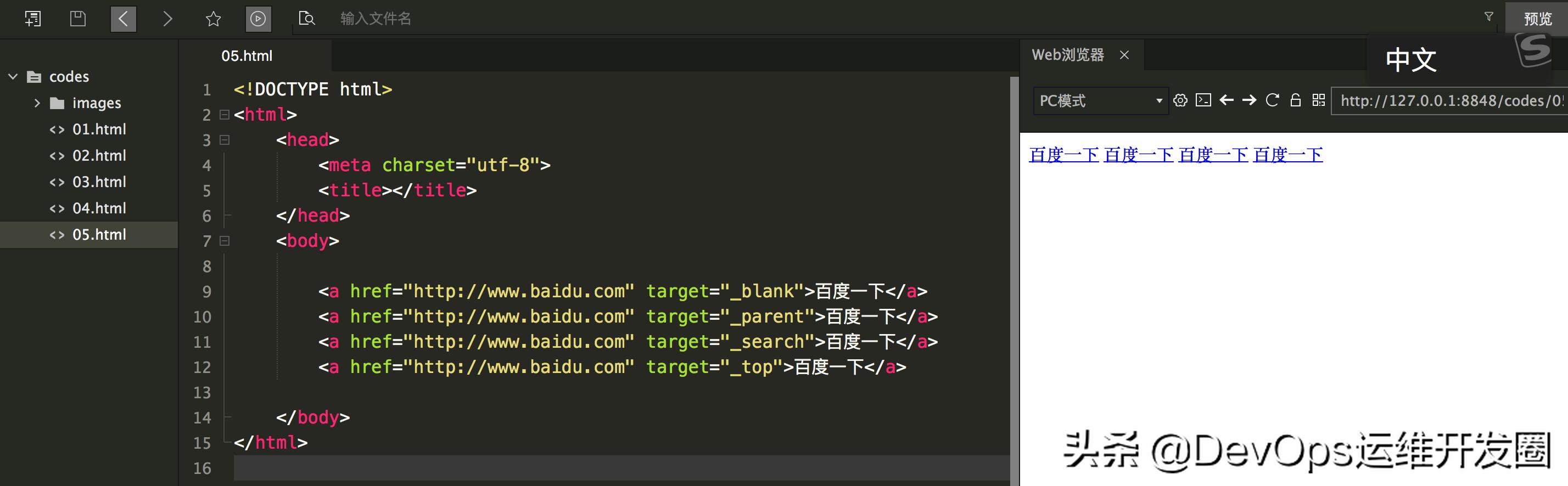Screen dimensions: 1568x486
Task: Collapse the head tag fold on line 3
Action: [x=225, y=140]
